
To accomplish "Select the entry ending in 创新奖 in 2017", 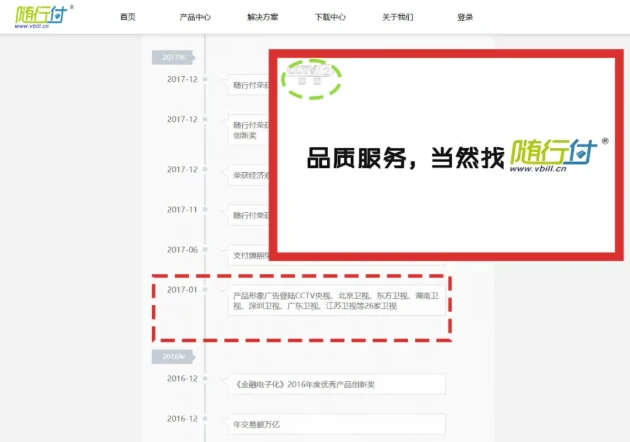I will 248,130.
